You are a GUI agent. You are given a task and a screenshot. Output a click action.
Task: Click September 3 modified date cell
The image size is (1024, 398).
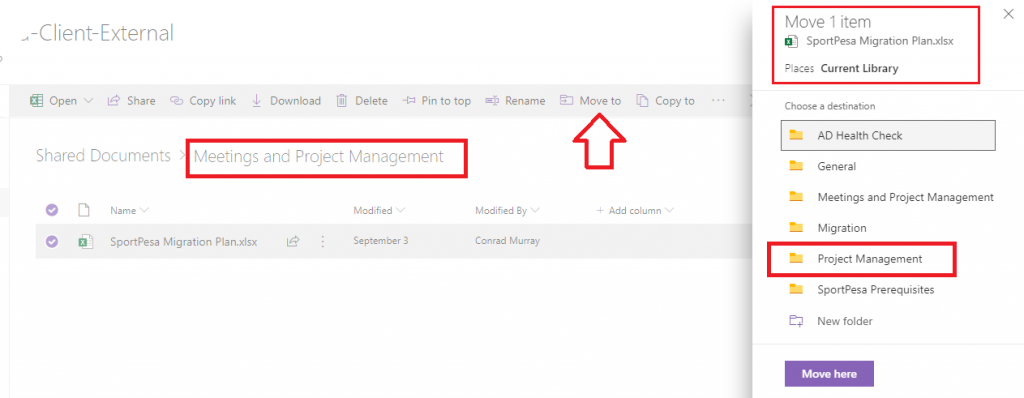click(x=381, y=240)
